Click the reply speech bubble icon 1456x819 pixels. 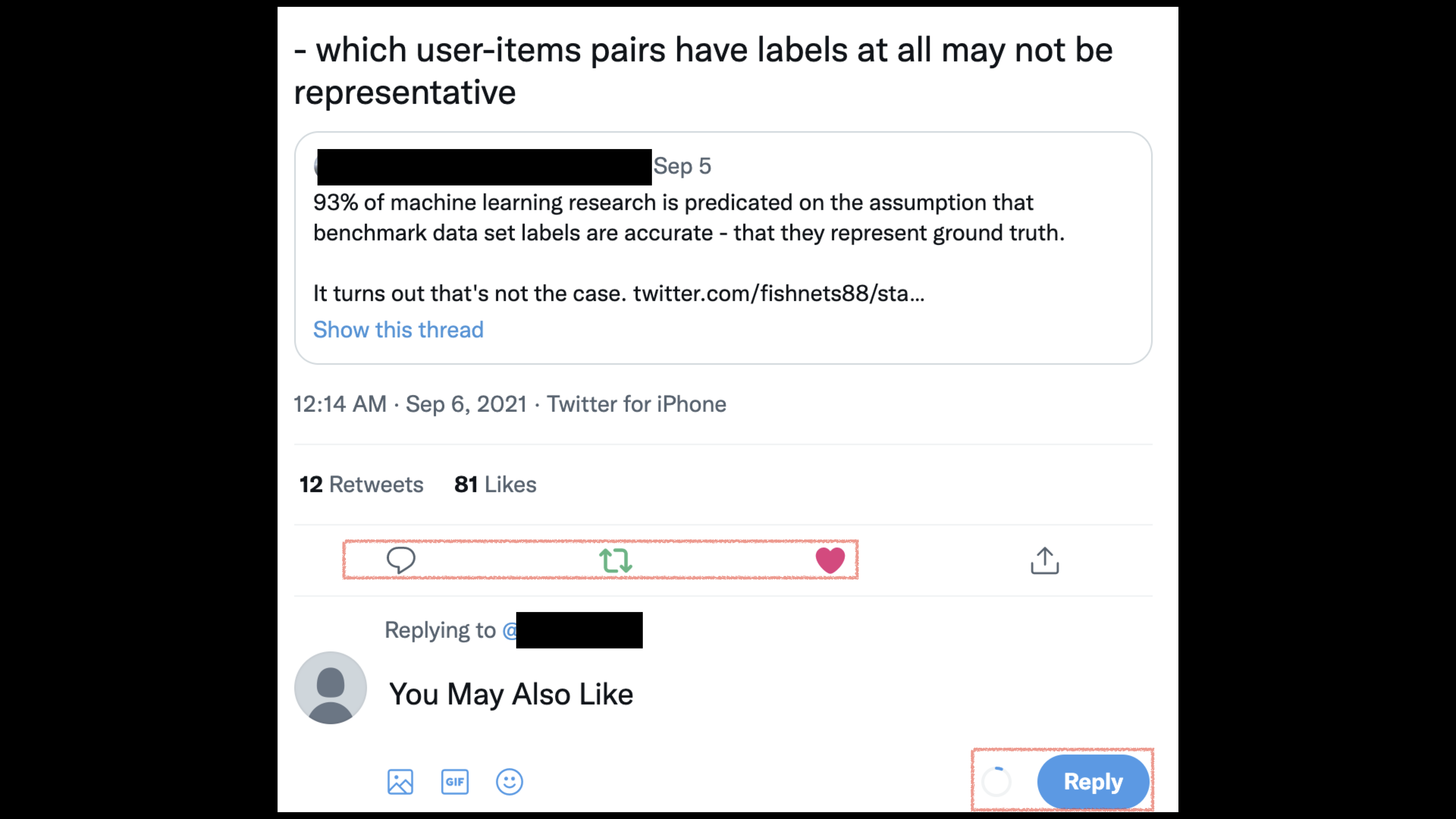pos(401,560)
